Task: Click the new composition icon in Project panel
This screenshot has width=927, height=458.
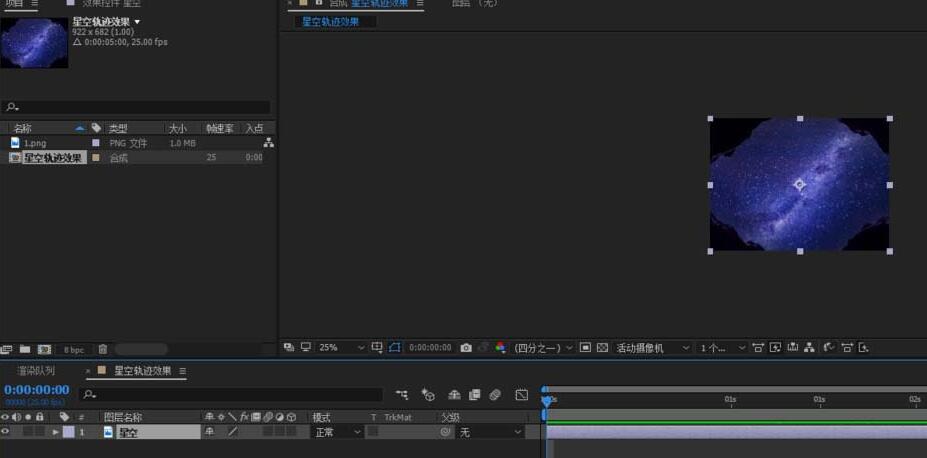Action: point(44,349)
